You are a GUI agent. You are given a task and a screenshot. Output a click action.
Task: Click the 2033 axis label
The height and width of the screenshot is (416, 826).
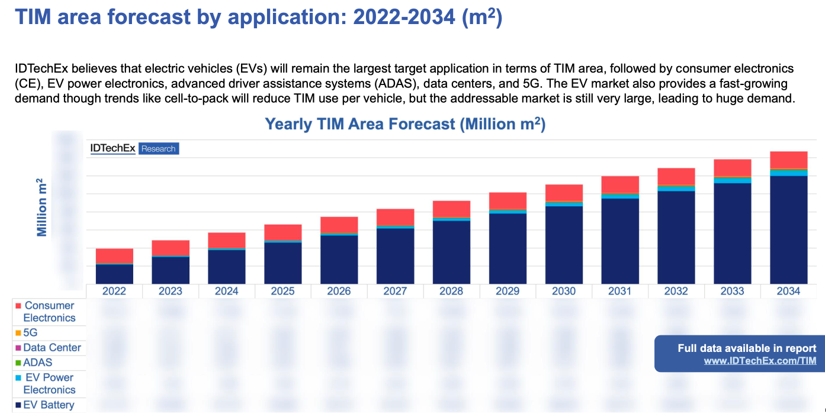point(732,291)
